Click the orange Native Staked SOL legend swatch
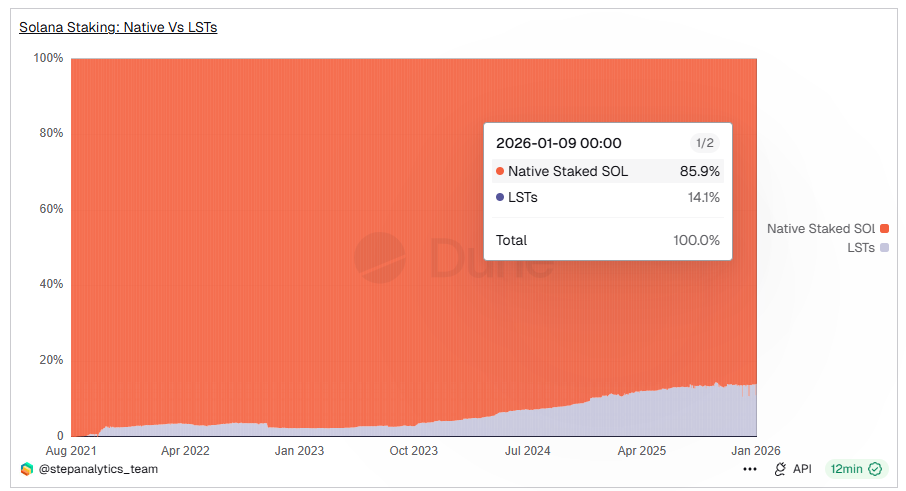The image size is (906, 491). tap(884, 229)
